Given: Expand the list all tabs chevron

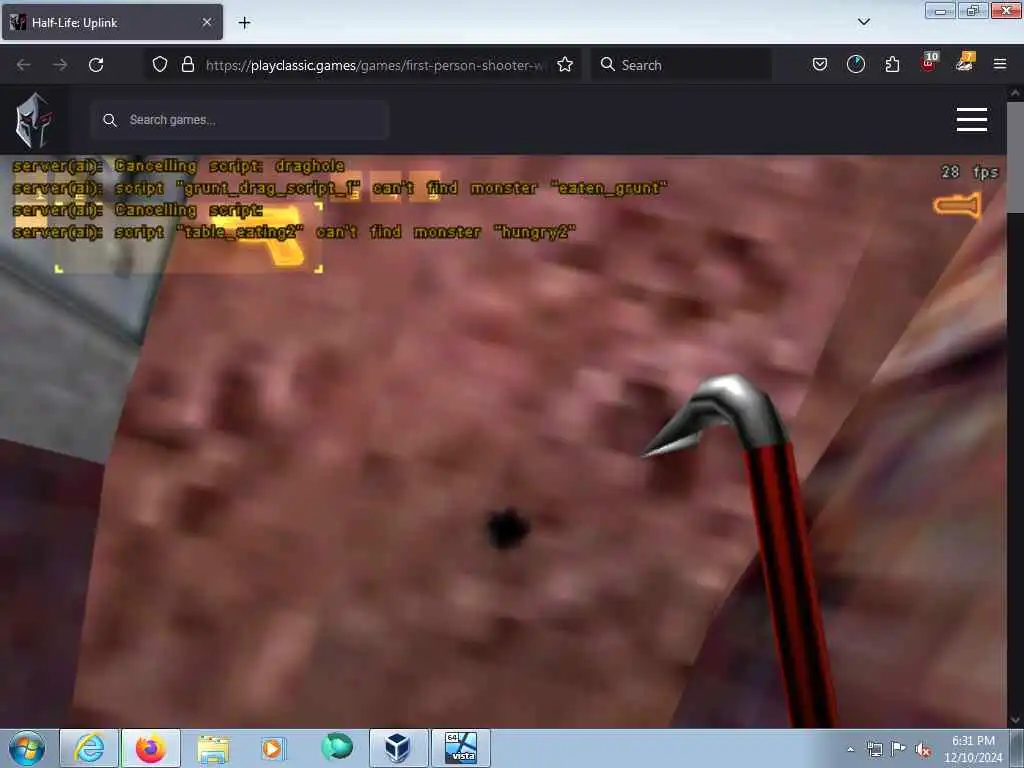Looking at the screenshot, I should pyautogui.click(x=864, y=22).
